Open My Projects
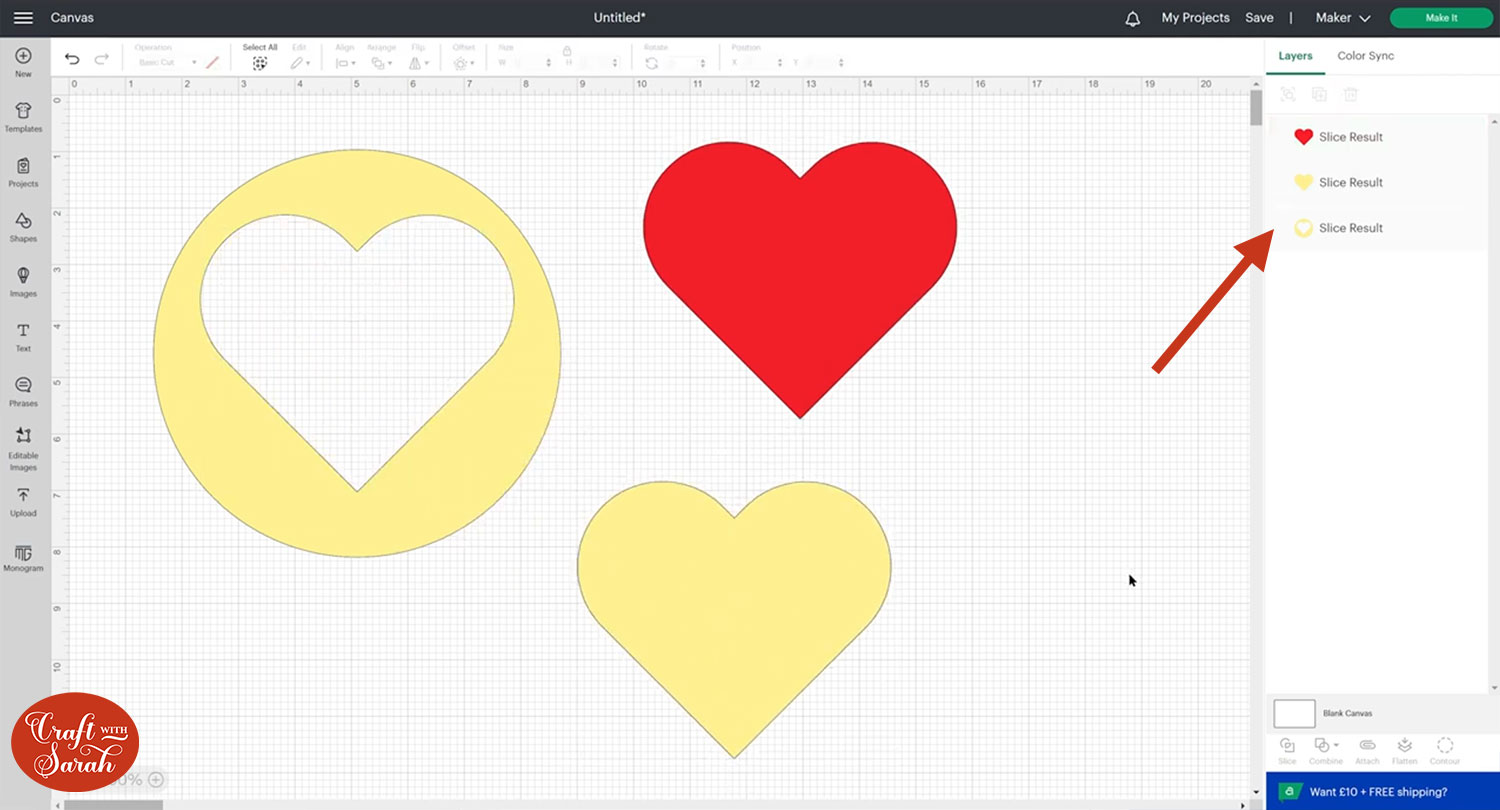The image size is (1500, 810). [1195, 18]
